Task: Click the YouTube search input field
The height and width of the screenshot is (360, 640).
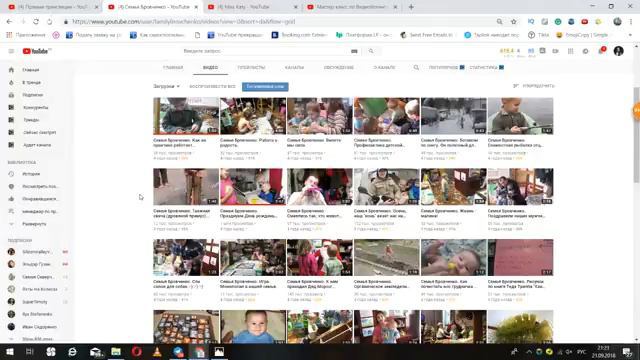Action: (x=265, y=51)
